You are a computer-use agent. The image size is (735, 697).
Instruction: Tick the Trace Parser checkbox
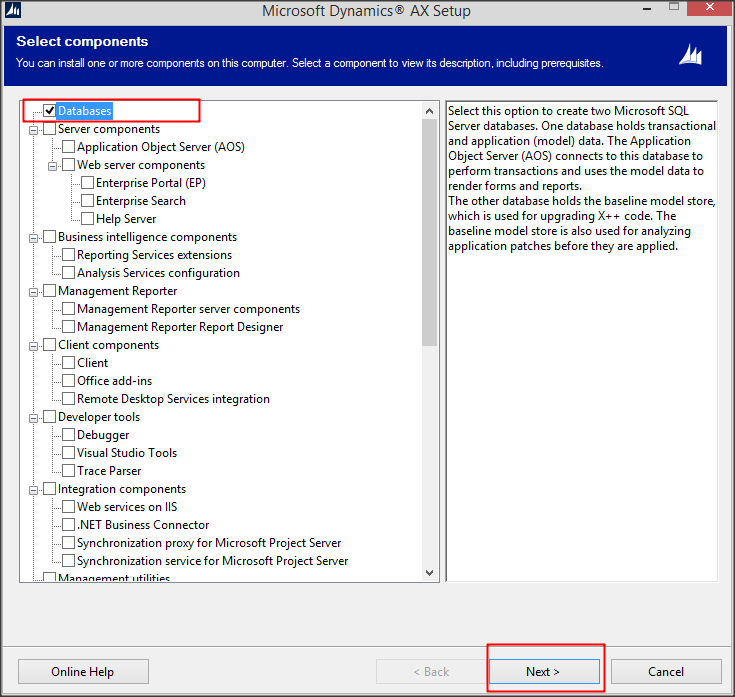pyautogui.click(x=68, y=471)
